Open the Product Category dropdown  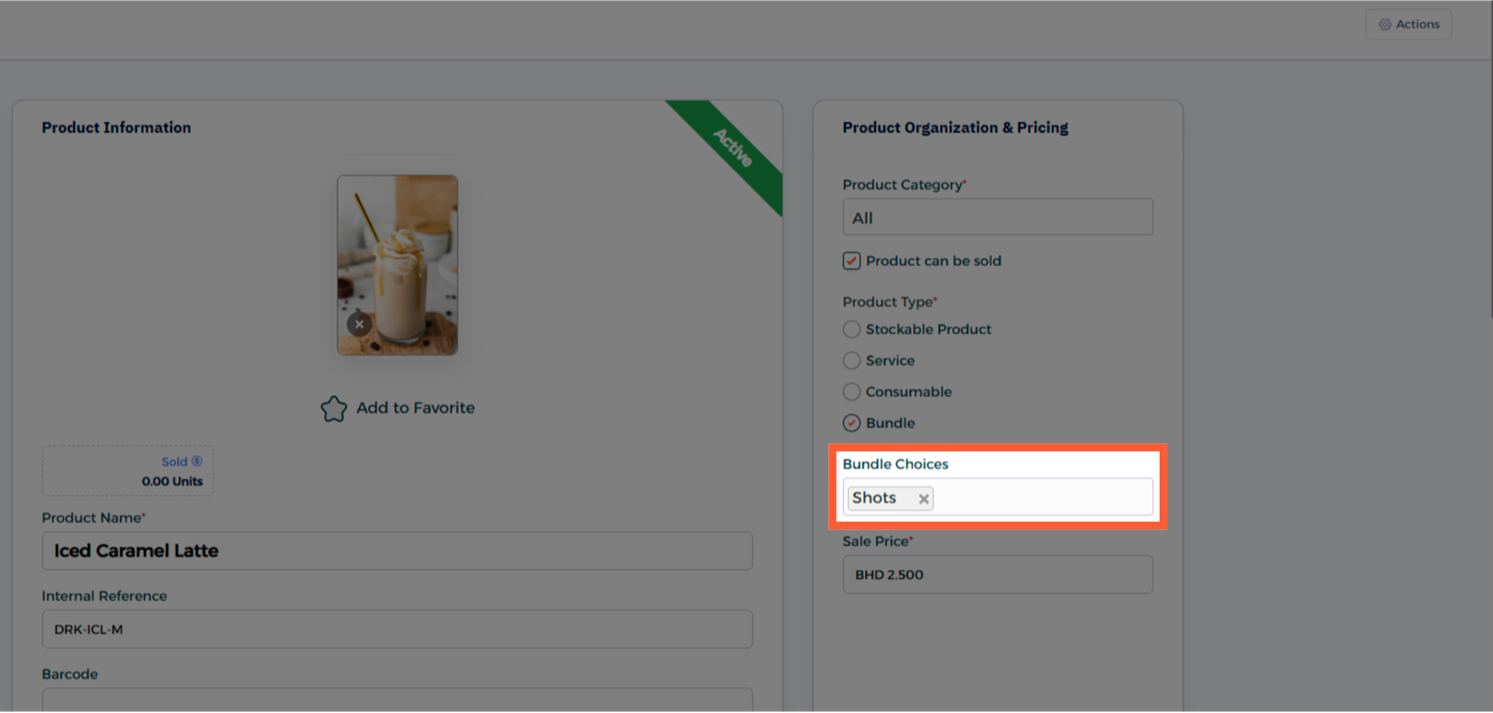[x=997, y=218]
